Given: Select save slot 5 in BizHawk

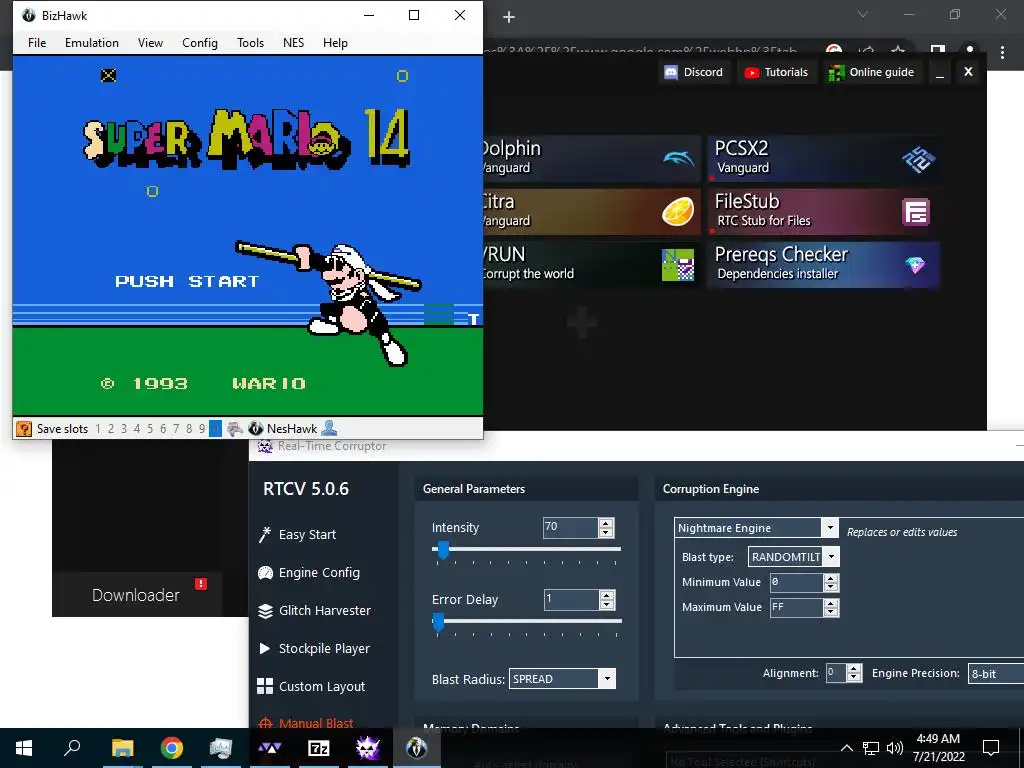Looking at the screenshot, I should pos(150,428).
